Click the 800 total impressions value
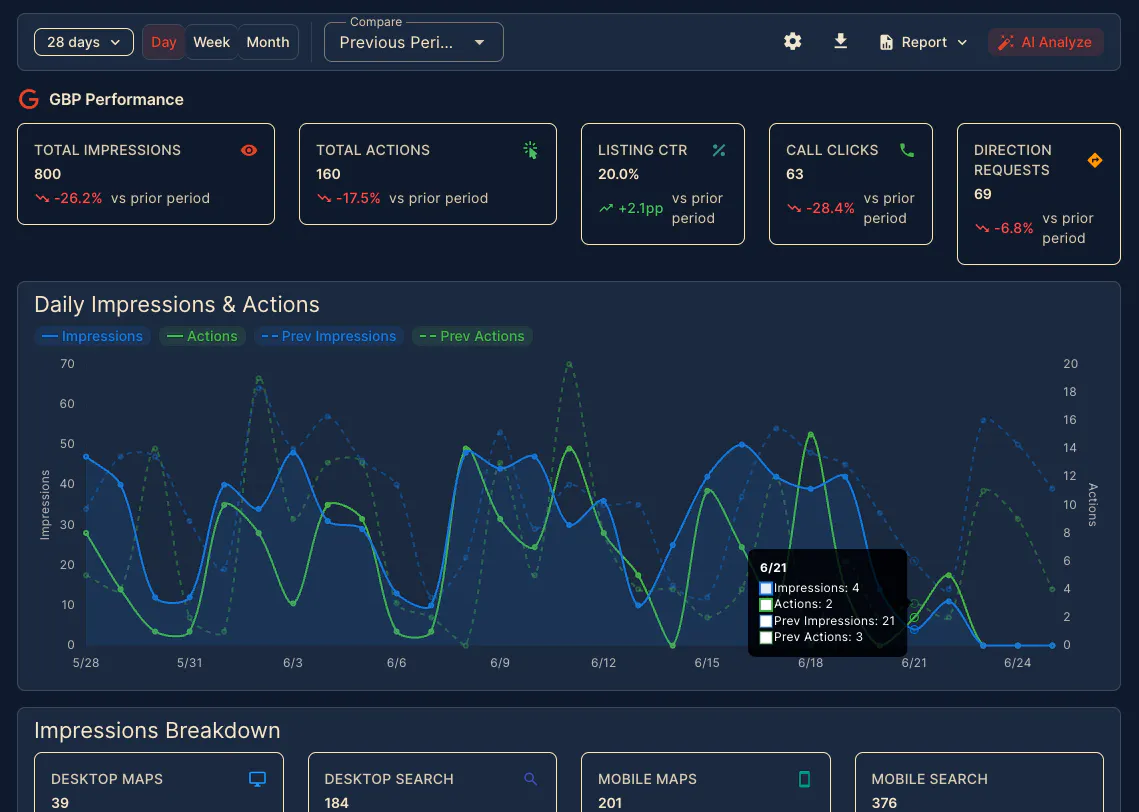The width and height of the screenshot is (1139, 812). [47, 174]
